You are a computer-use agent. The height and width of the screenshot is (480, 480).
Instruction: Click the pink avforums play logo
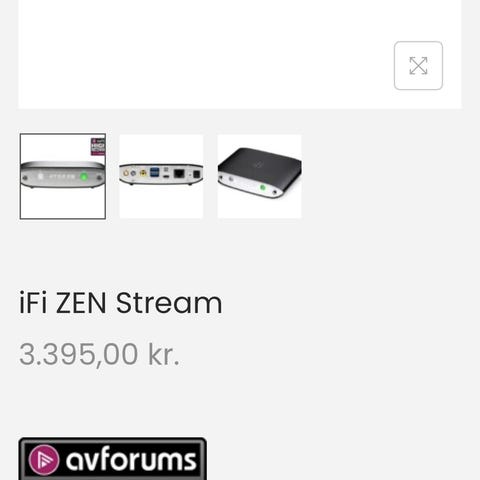tap(44, 460)
